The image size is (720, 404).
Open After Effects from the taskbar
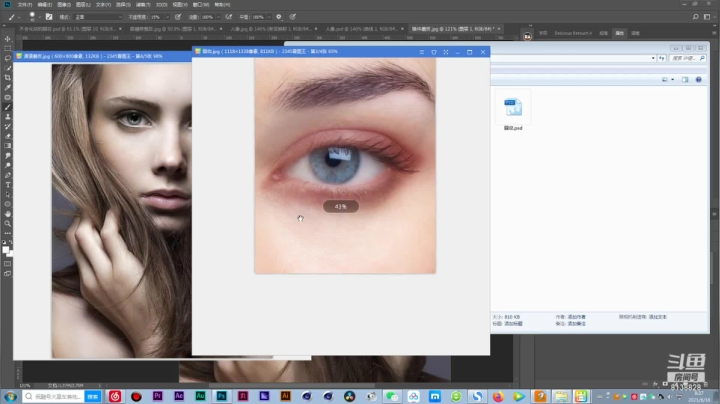[x=179, y=396]
